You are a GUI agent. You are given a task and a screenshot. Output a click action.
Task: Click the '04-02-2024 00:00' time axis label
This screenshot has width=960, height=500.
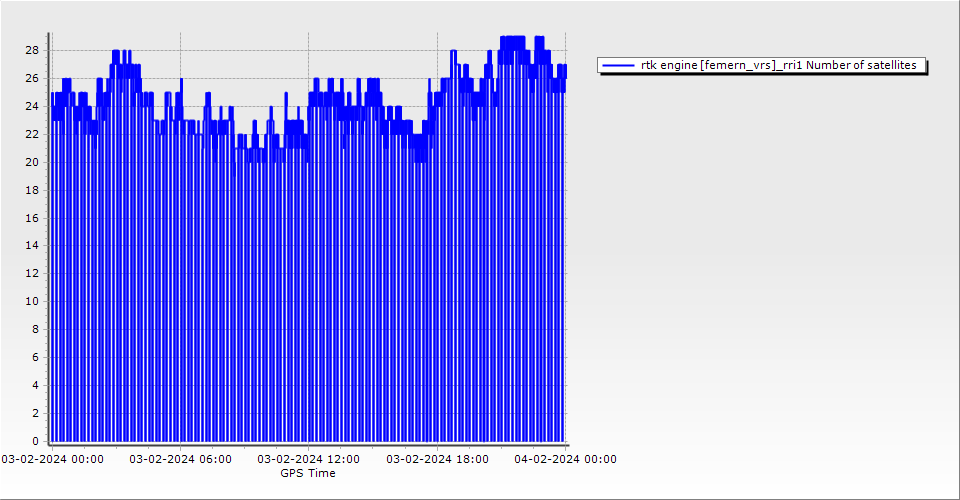coord(565,459)
